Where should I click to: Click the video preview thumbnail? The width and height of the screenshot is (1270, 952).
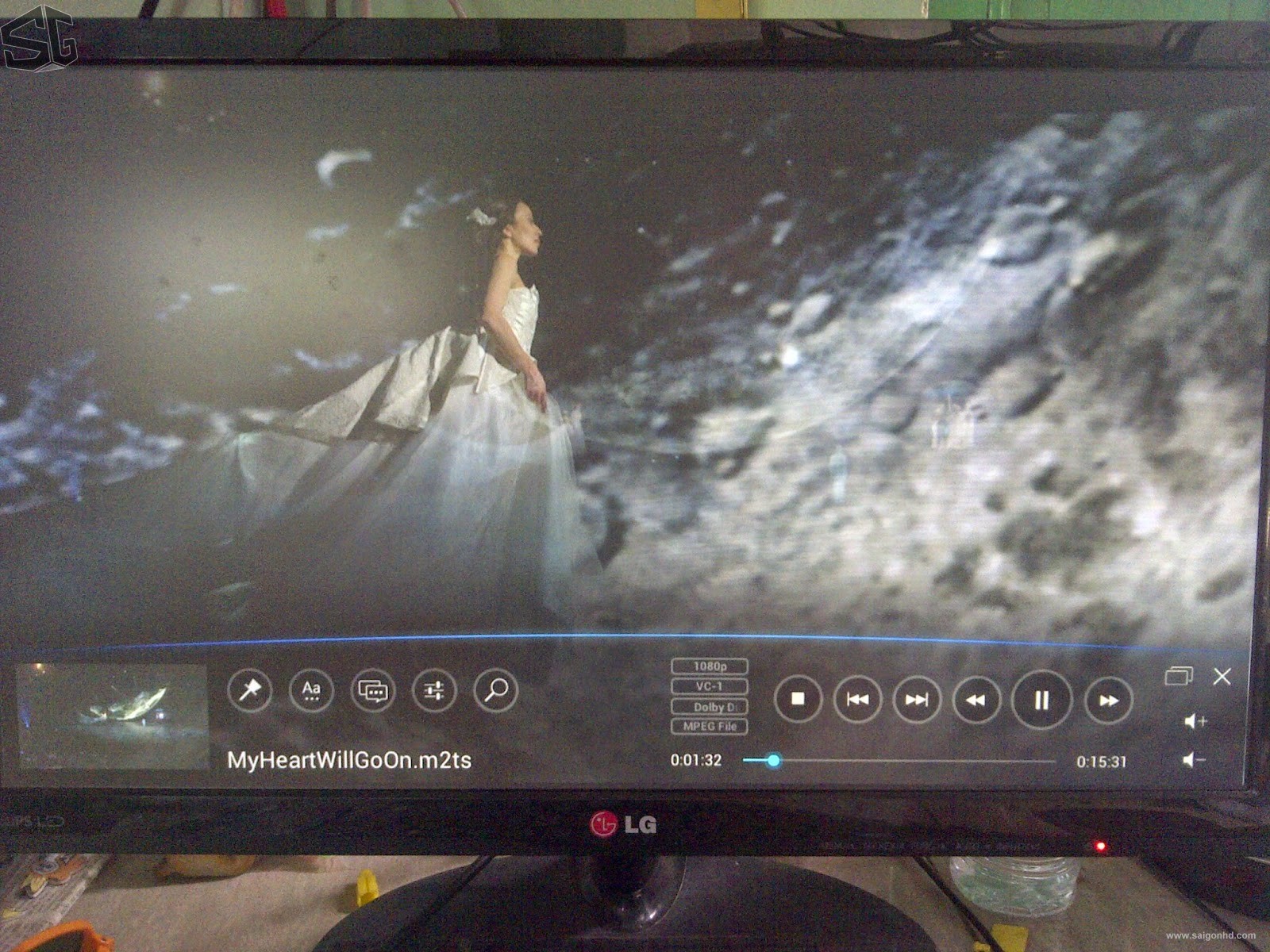coord(112,716)
